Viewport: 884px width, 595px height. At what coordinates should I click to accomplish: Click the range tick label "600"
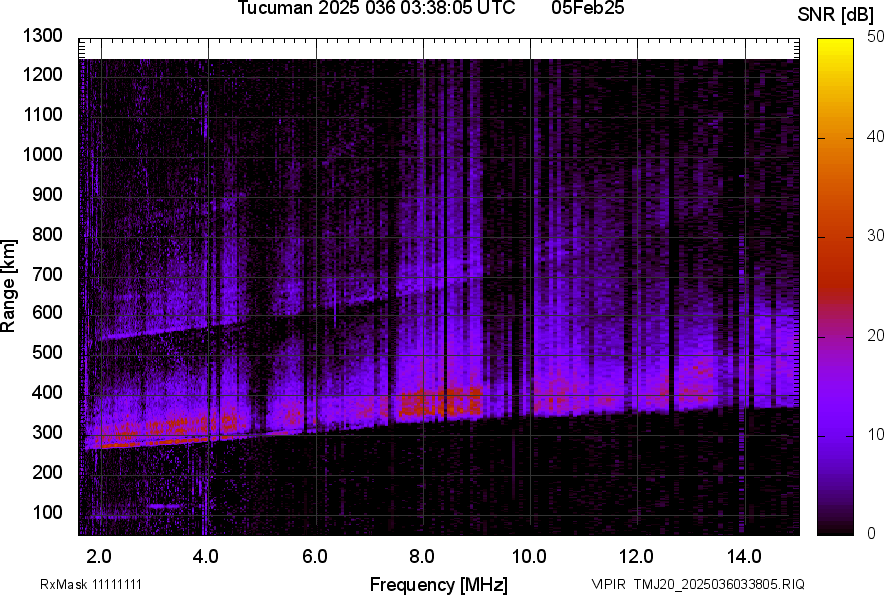pyautogui.click(x=47, y=312)
